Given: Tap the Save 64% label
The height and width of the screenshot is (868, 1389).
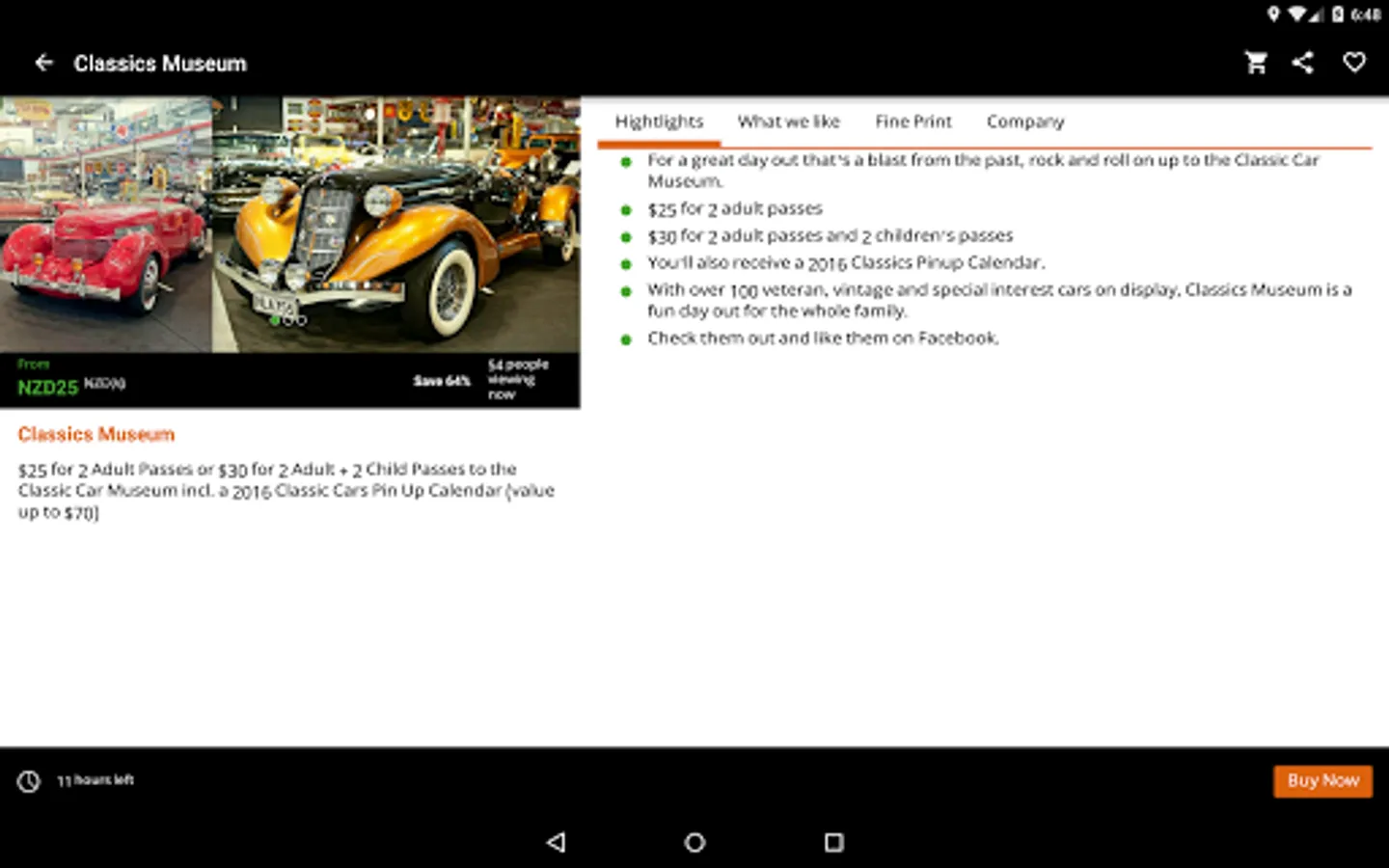Looking at the screenshot, I should click(442, 381).
